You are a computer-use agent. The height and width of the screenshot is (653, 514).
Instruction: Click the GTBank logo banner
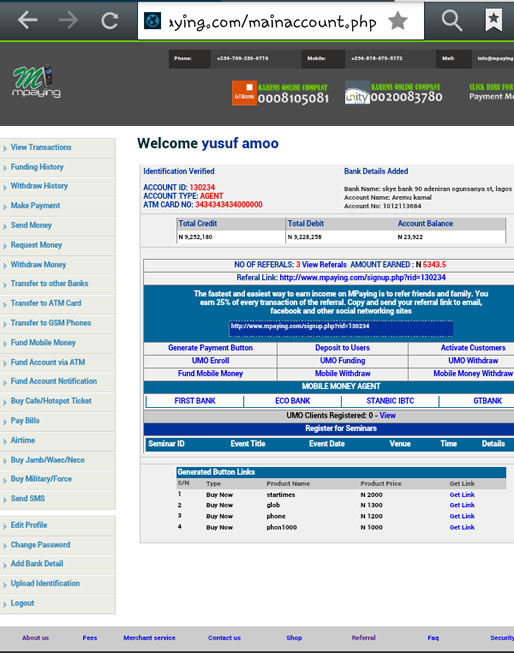coord(280,92)
